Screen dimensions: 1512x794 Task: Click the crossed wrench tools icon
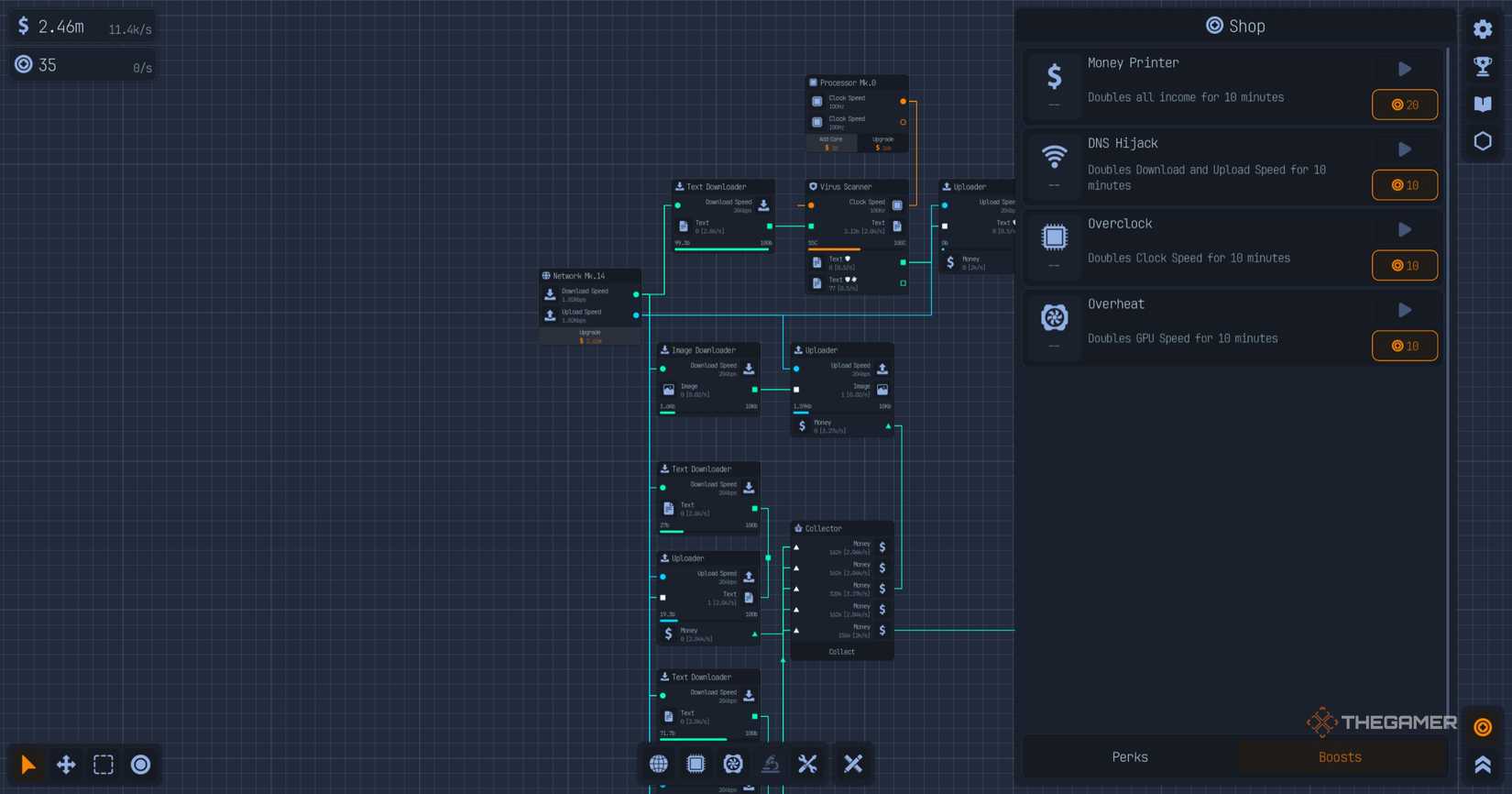(x=807, y=764)
